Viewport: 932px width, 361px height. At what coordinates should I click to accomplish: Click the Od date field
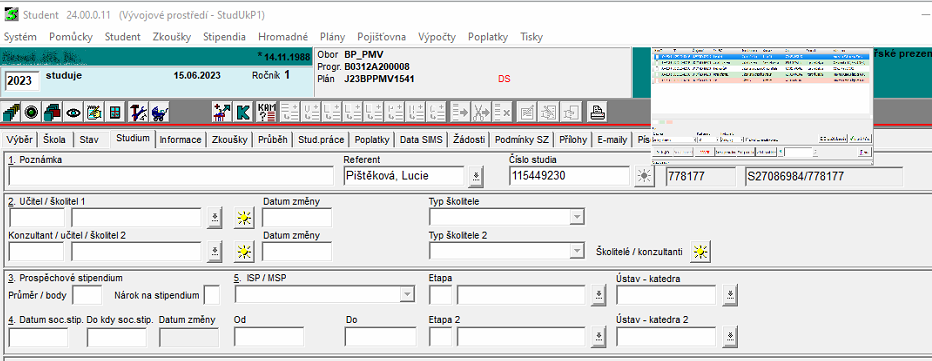(269, 337)
